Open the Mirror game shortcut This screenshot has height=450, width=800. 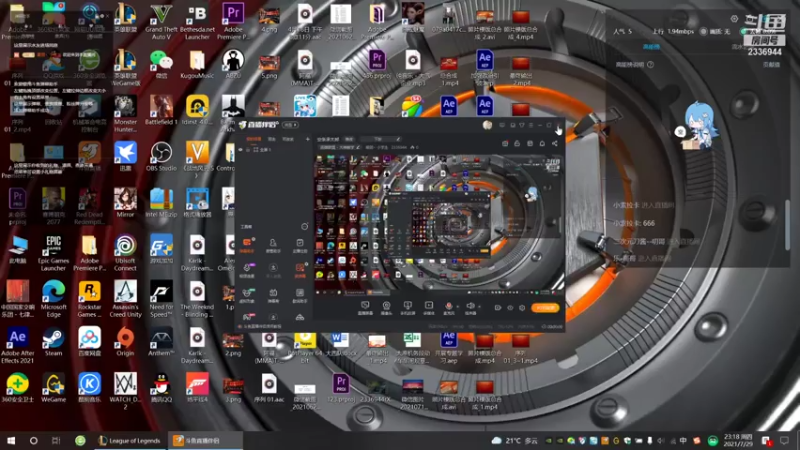pyautogui.click(x=125, y=203)
